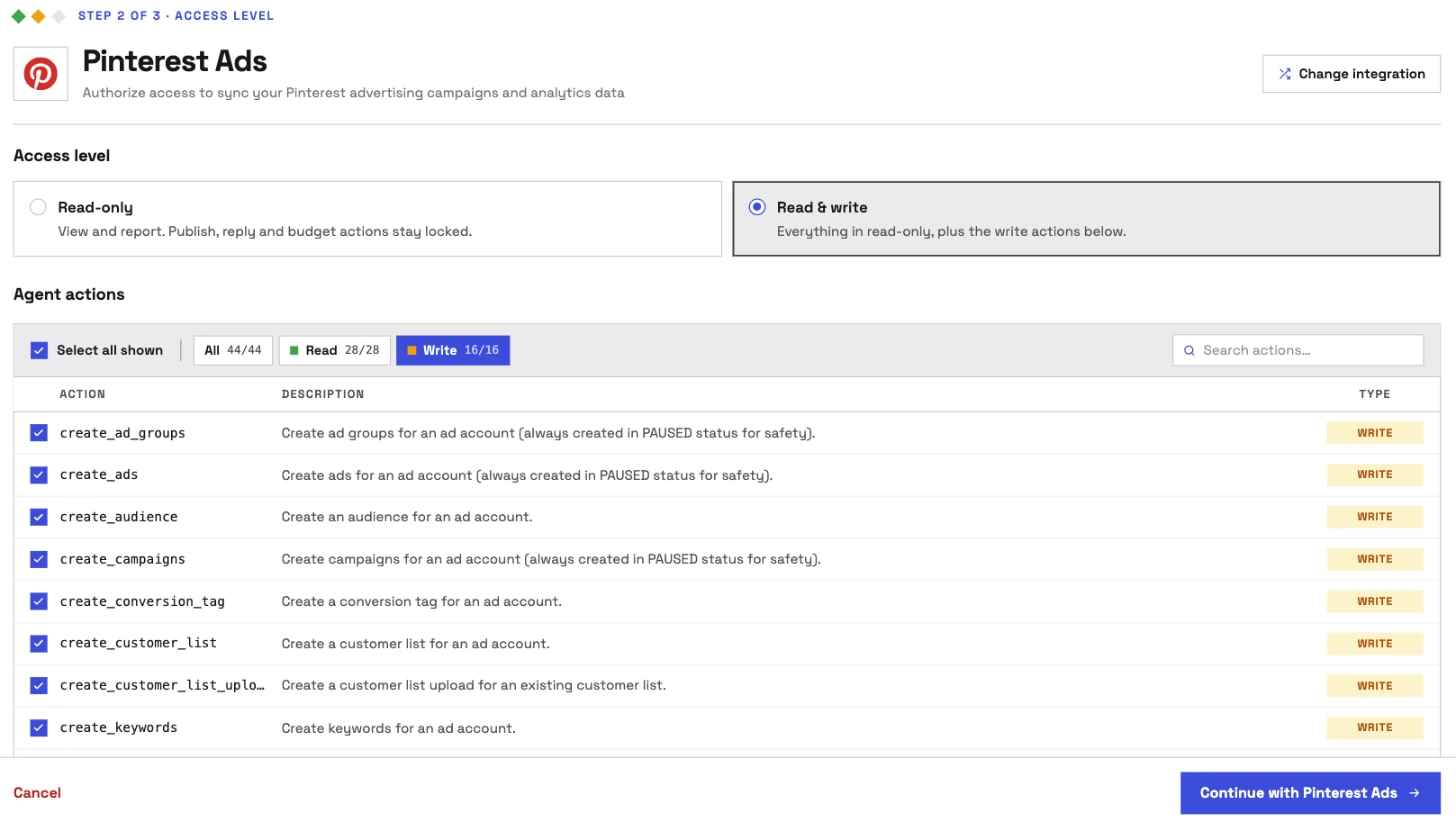Focus the Search actions field
The image size is (1456, 822).
click(1298, 351)
